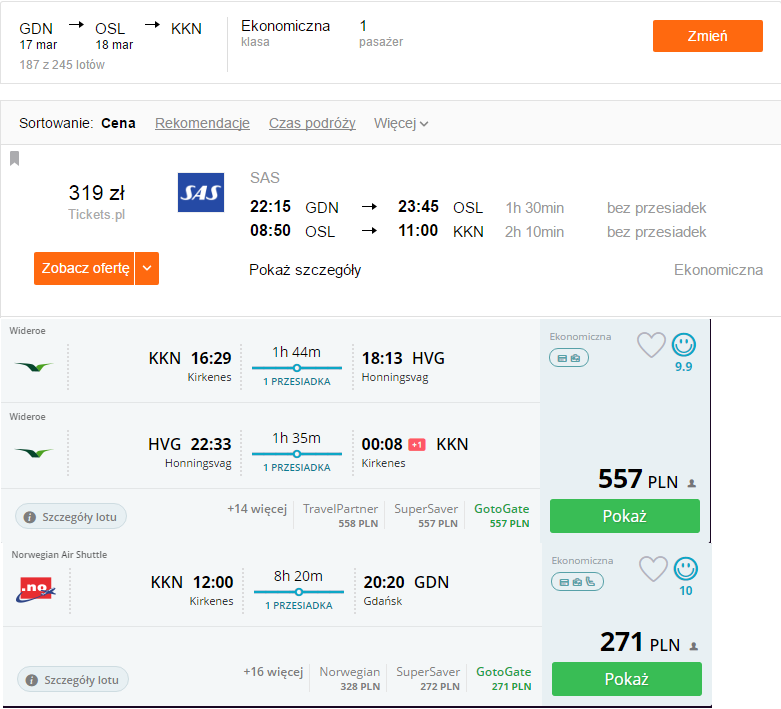Click Wideroe logo on KKN–HVG flight
The height and width of the screenshot is (709, 781).
pos(34,367)
